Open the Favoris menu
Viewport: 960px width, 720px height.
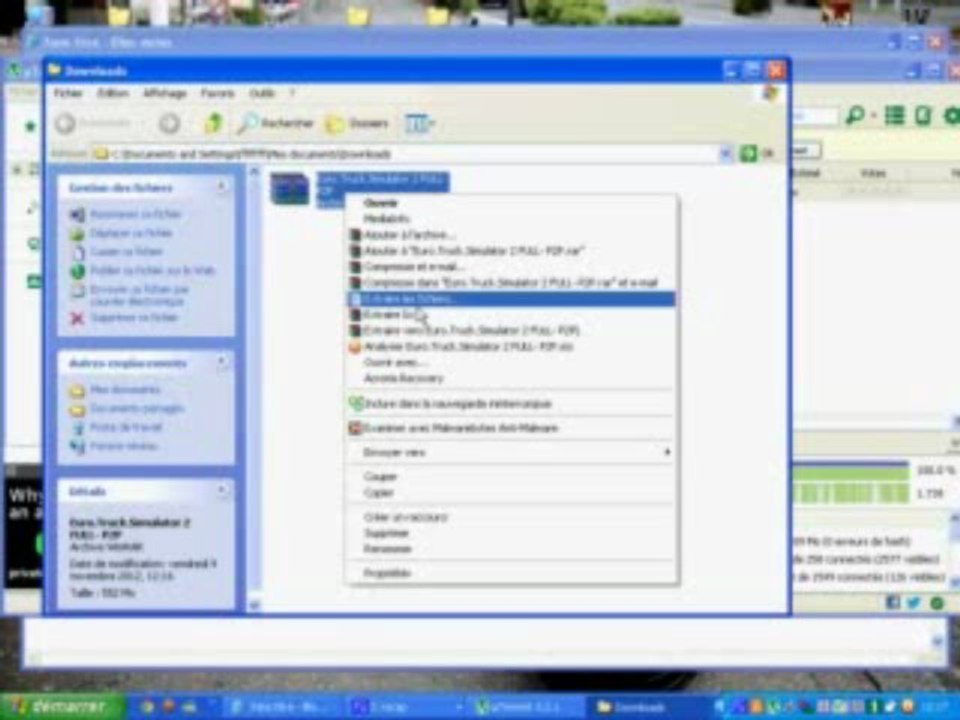[x=218, y=93]
